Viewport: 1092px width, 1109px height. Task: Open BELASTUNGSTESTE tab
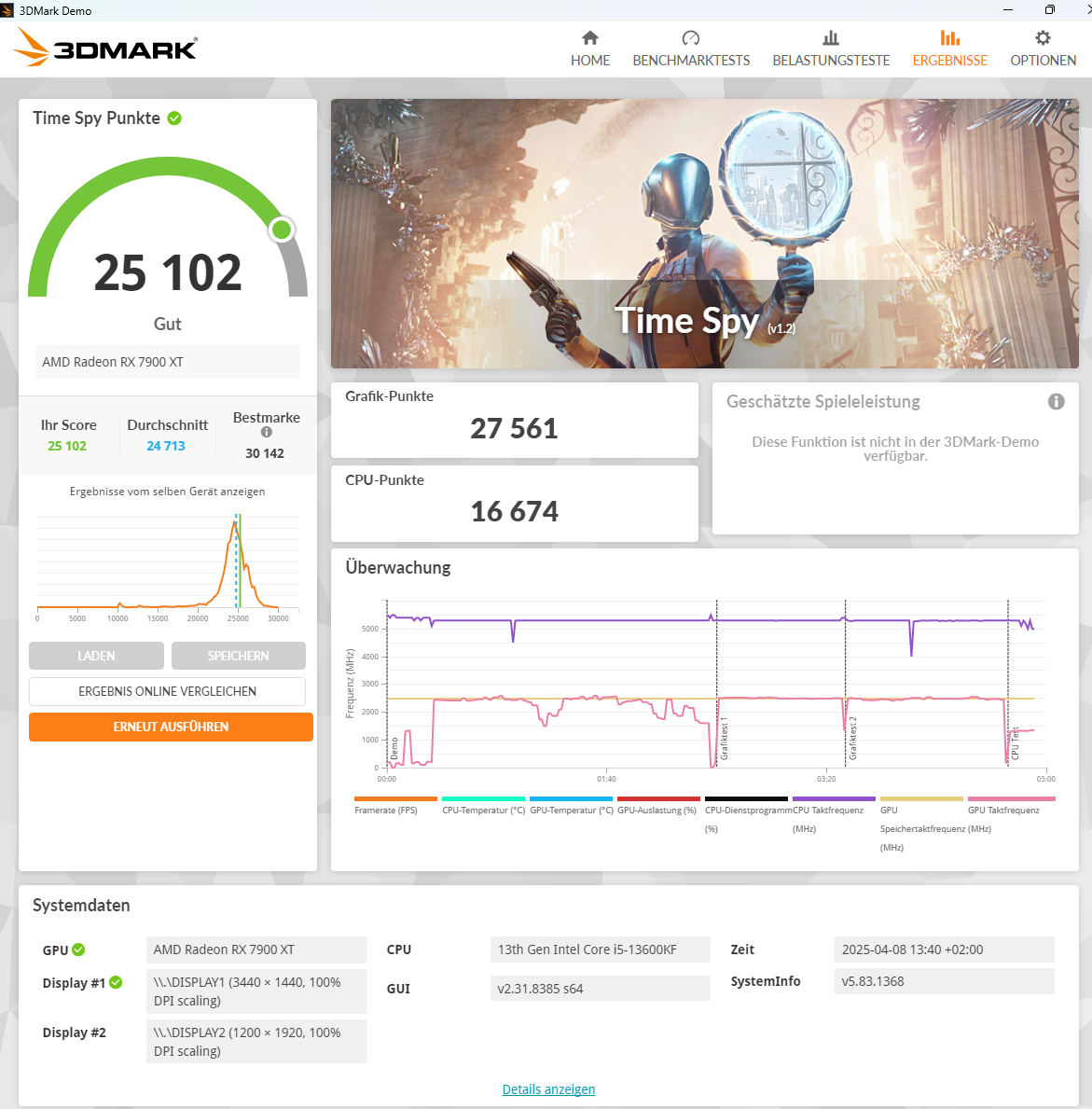[831, 49]
